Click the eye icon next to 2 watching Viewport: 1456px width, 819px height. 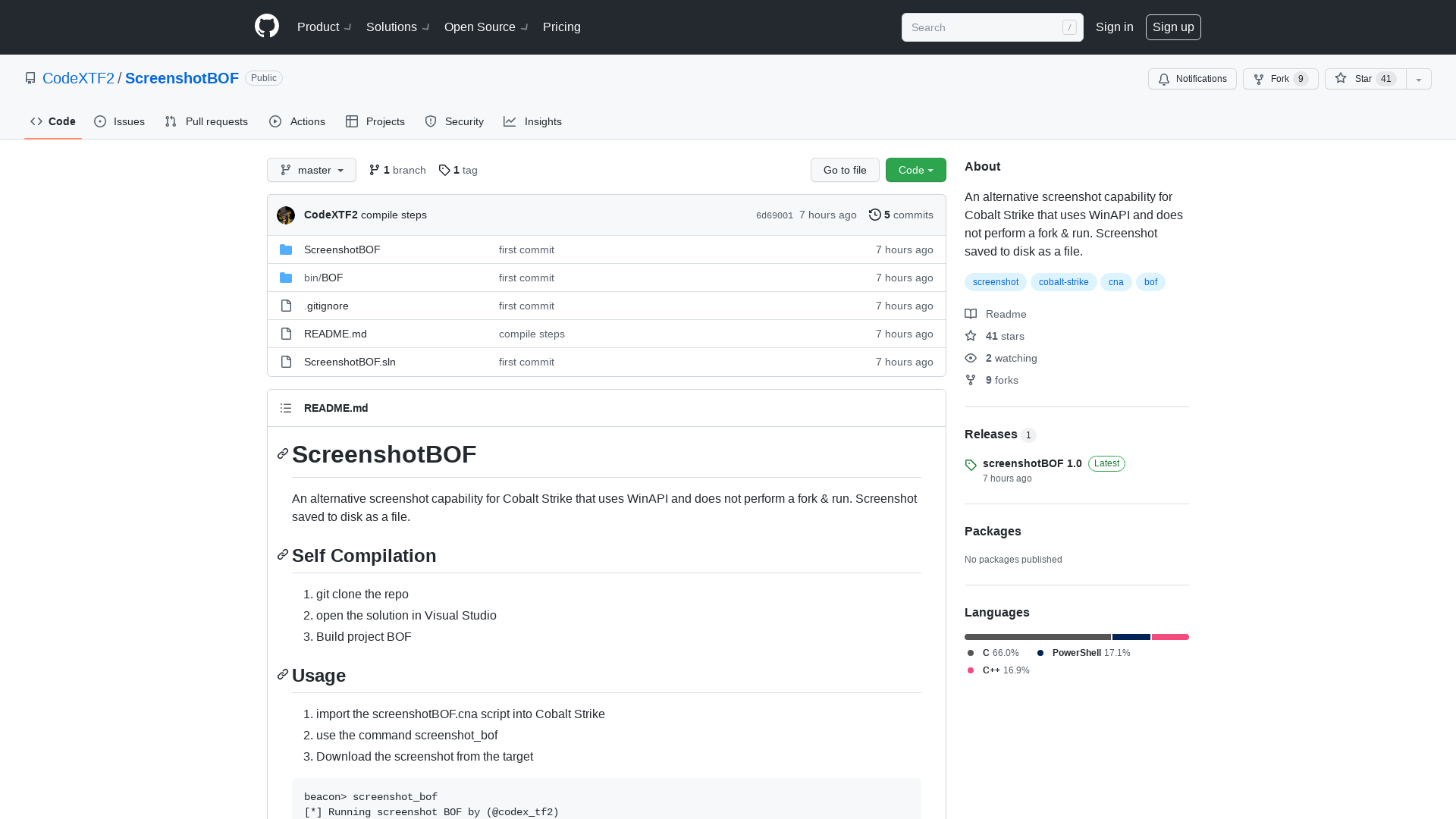(x=971, y=358)
